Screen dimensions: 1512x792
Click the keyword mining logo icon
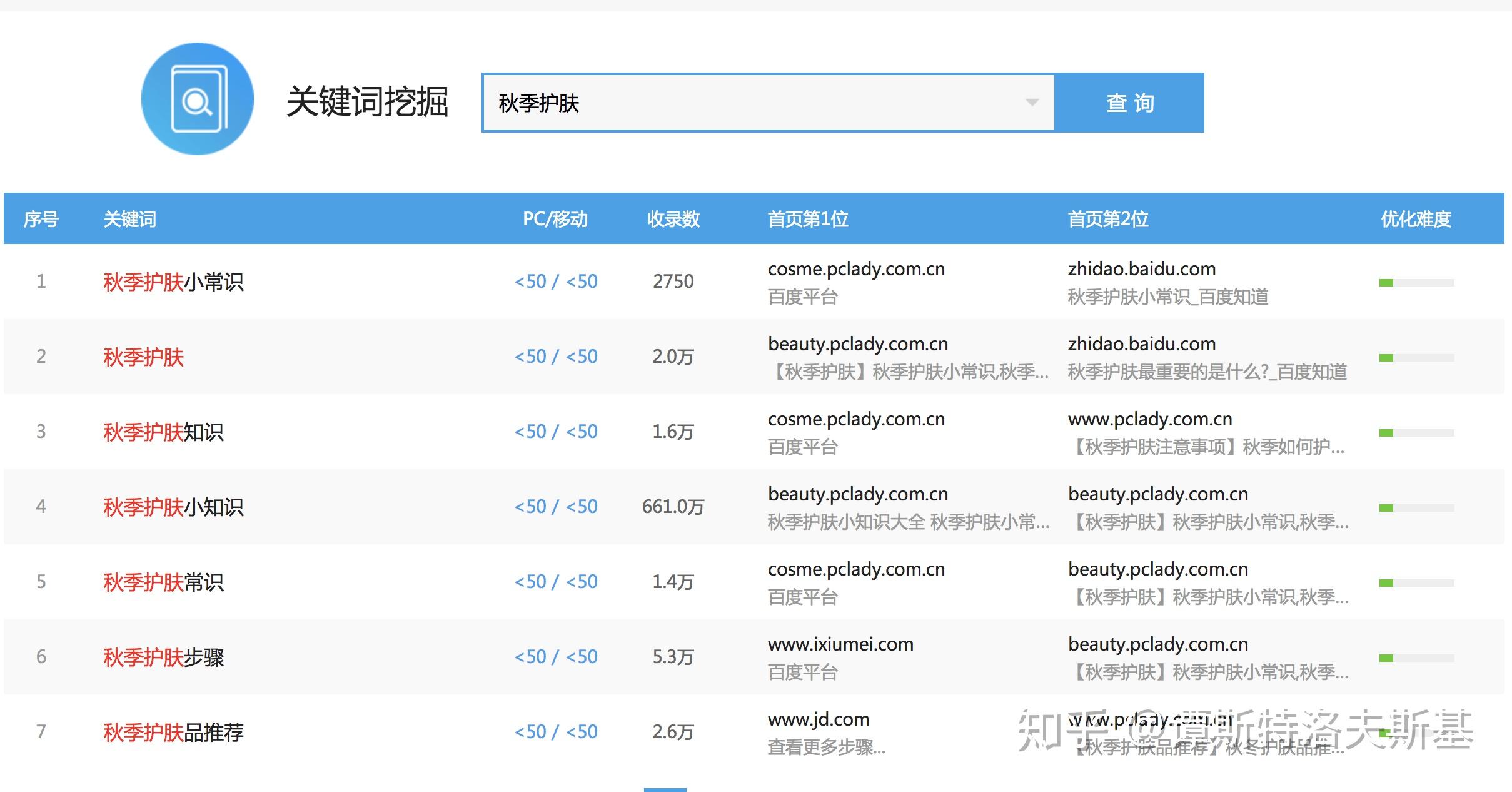click(x=198, y=99)
